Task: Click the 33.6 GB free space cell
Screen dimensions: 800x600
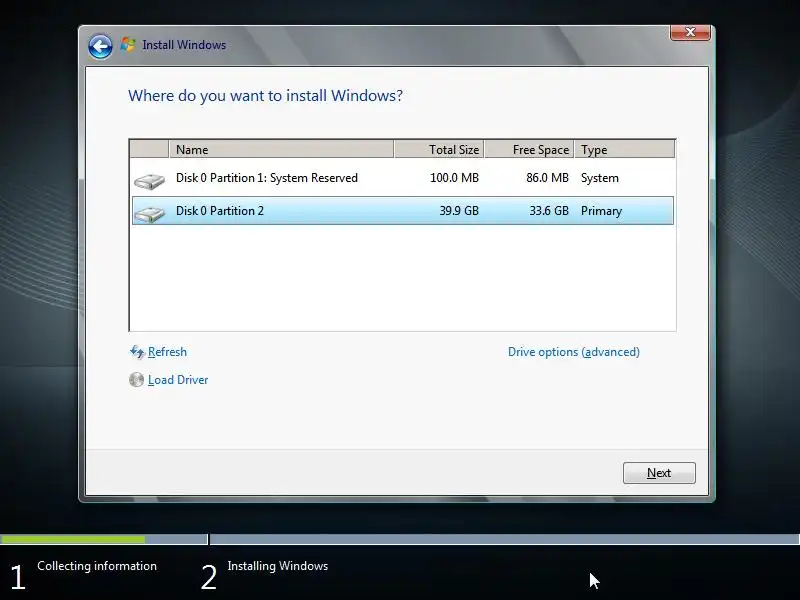Action: coord(549,211)
